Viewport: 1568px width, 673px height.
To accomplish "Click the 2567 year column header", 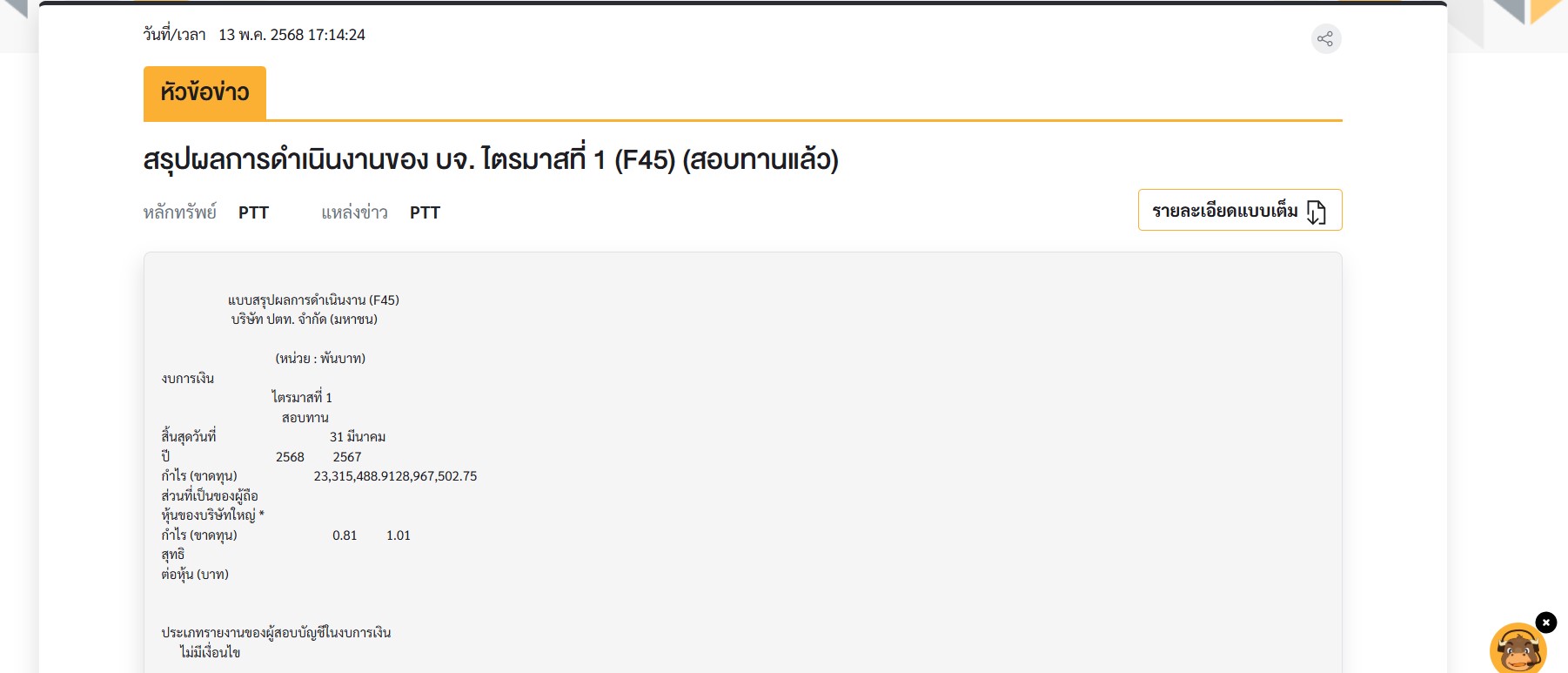I will coord(346,456).
